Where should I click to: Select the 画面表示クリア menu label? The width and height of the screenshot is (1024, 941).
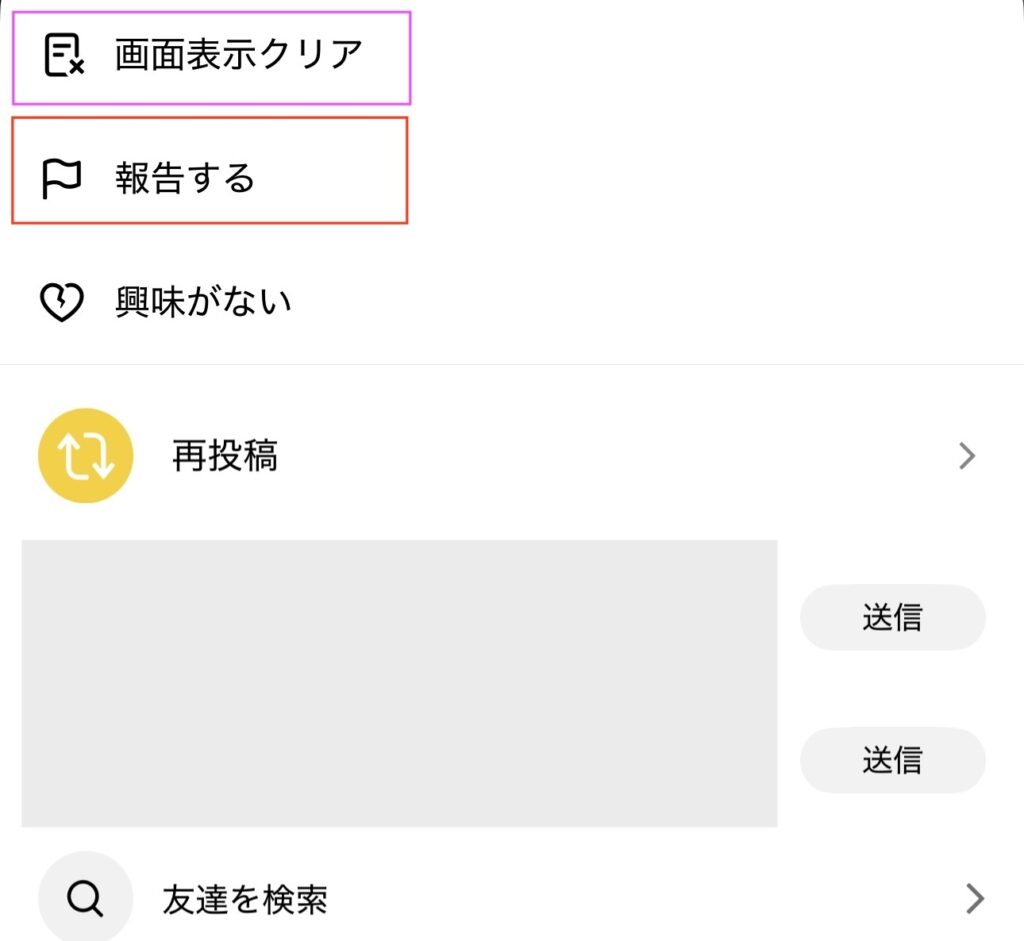238,54
